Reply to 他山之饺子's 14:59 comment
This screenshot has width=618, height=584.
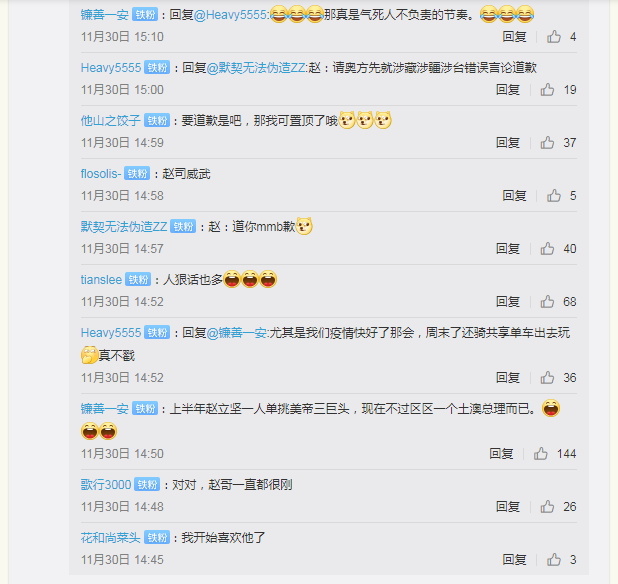(508, 142)
